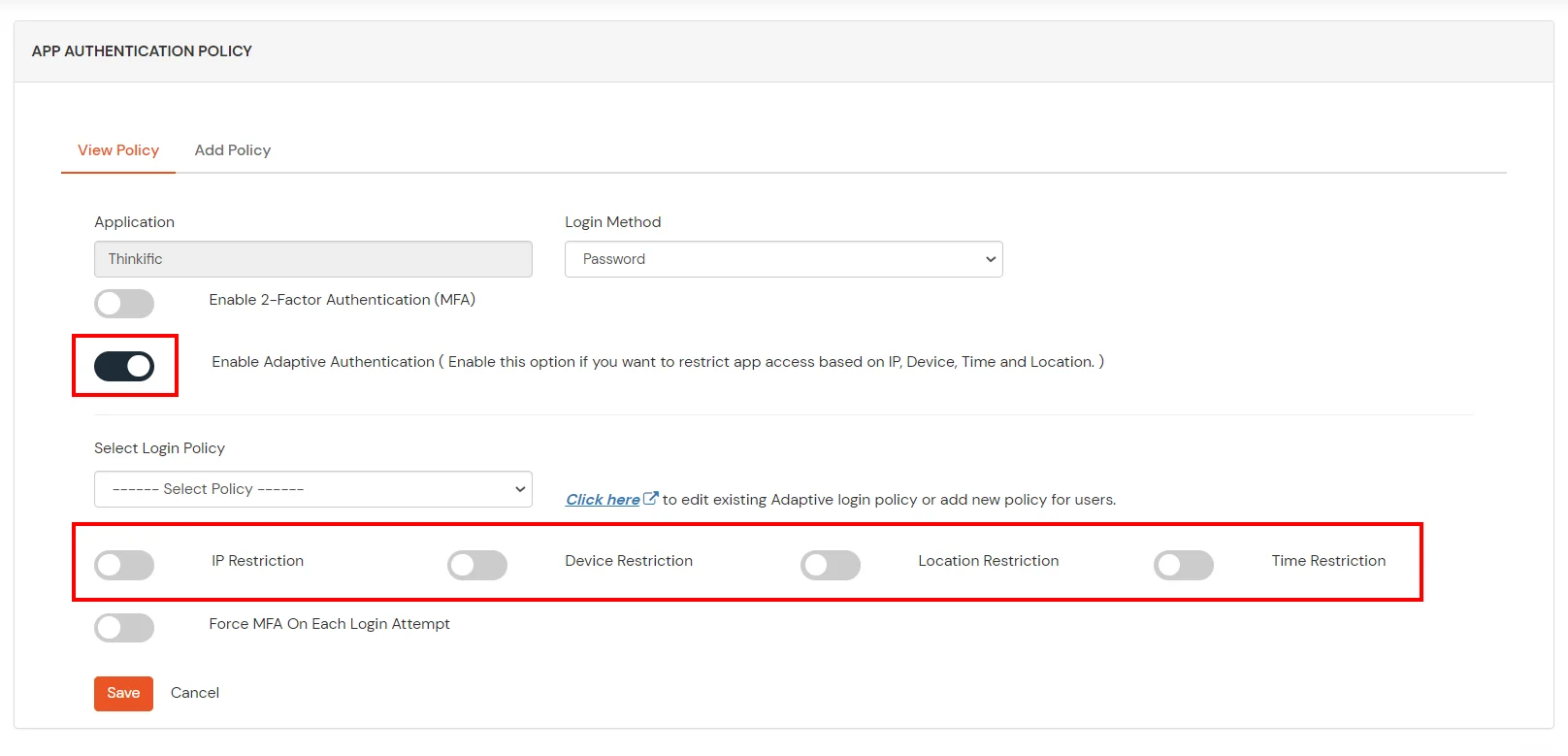Enable the Location Restriction toggle
This screenshot has width=1568, height=756.
click(x=831, y=565)
